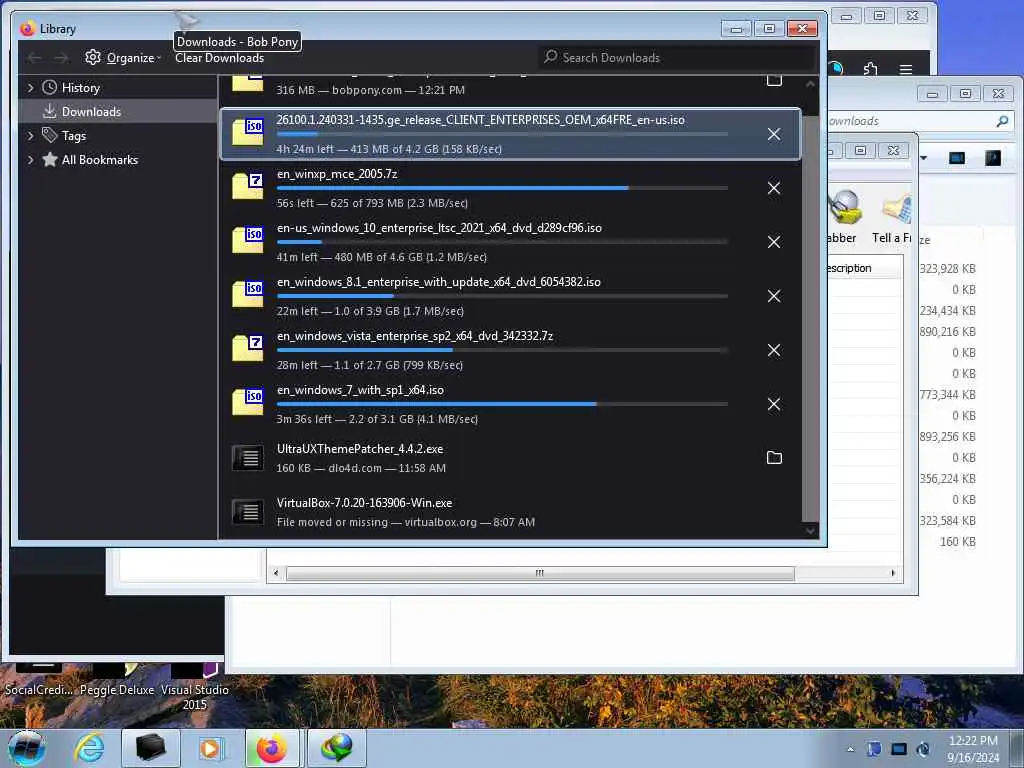Click the 7z archive icon of en_winxp_mce_2005.7z
This screenshot has height=768, width=1024.
[248, 185]
